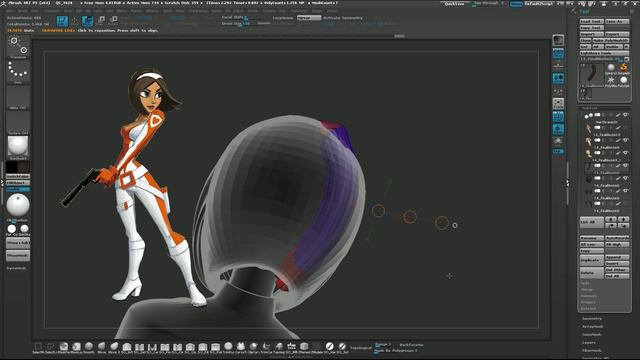The height and width of the screenshot is (360, 640).
Task: Click the Load Tool button
Action: [592, 21]
